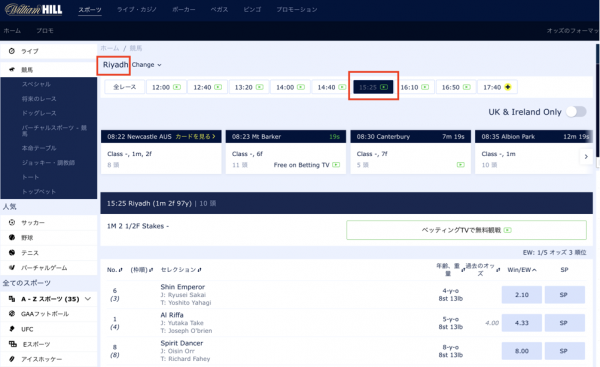This screenshot has width=600, height=367.
Task: Click the tennis ball icon
Action: point(12,253)
